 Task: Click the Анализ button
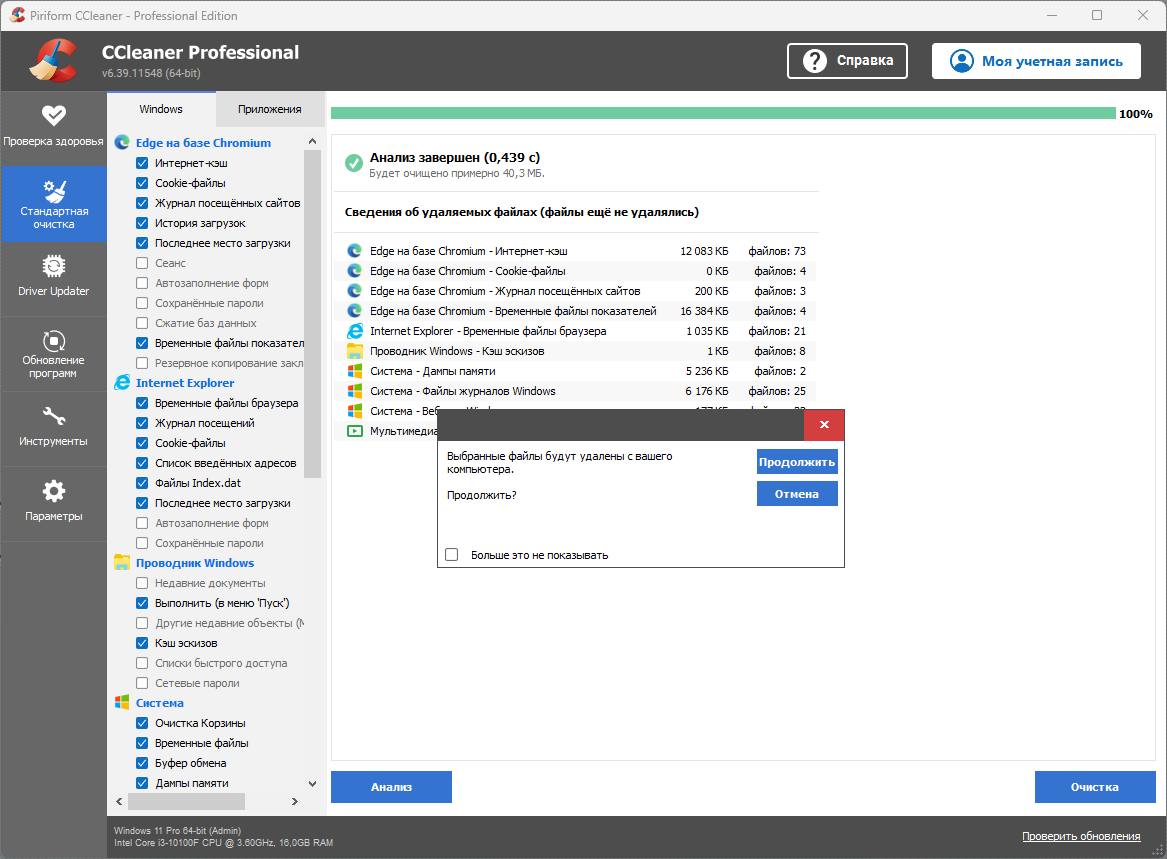point(391,787)
